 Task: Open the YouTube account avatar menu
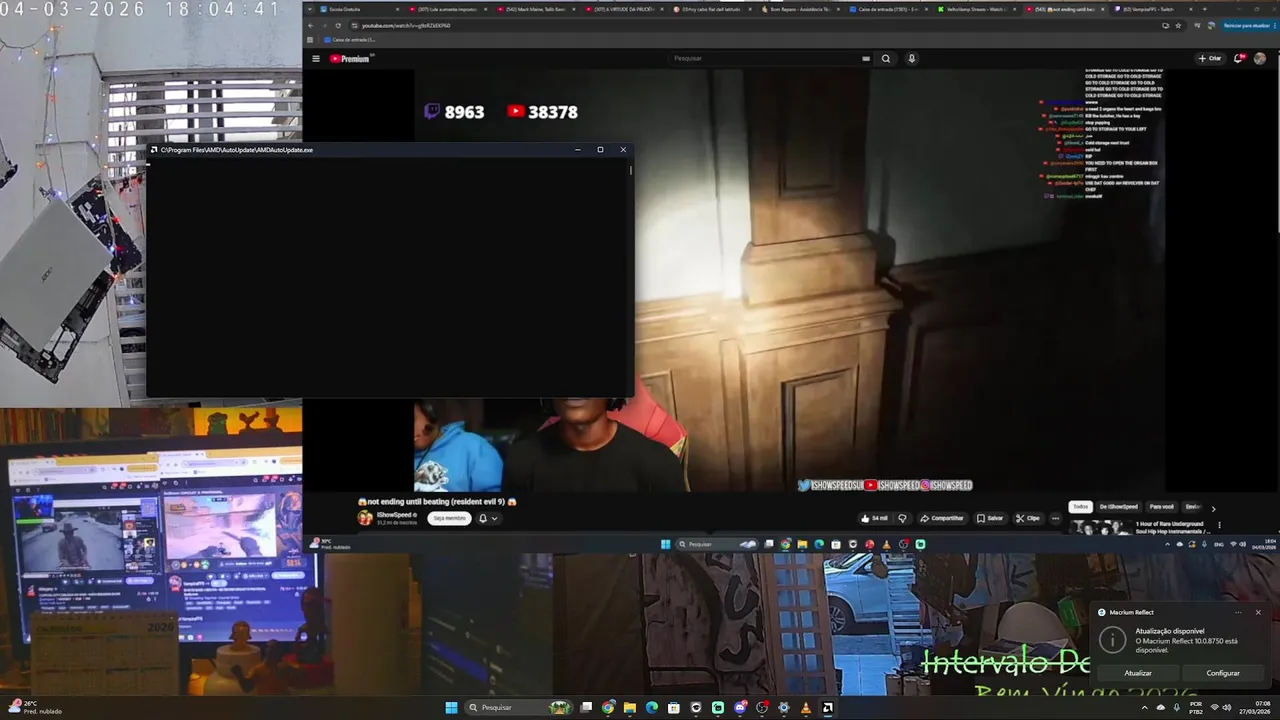tap(1260, 59)
